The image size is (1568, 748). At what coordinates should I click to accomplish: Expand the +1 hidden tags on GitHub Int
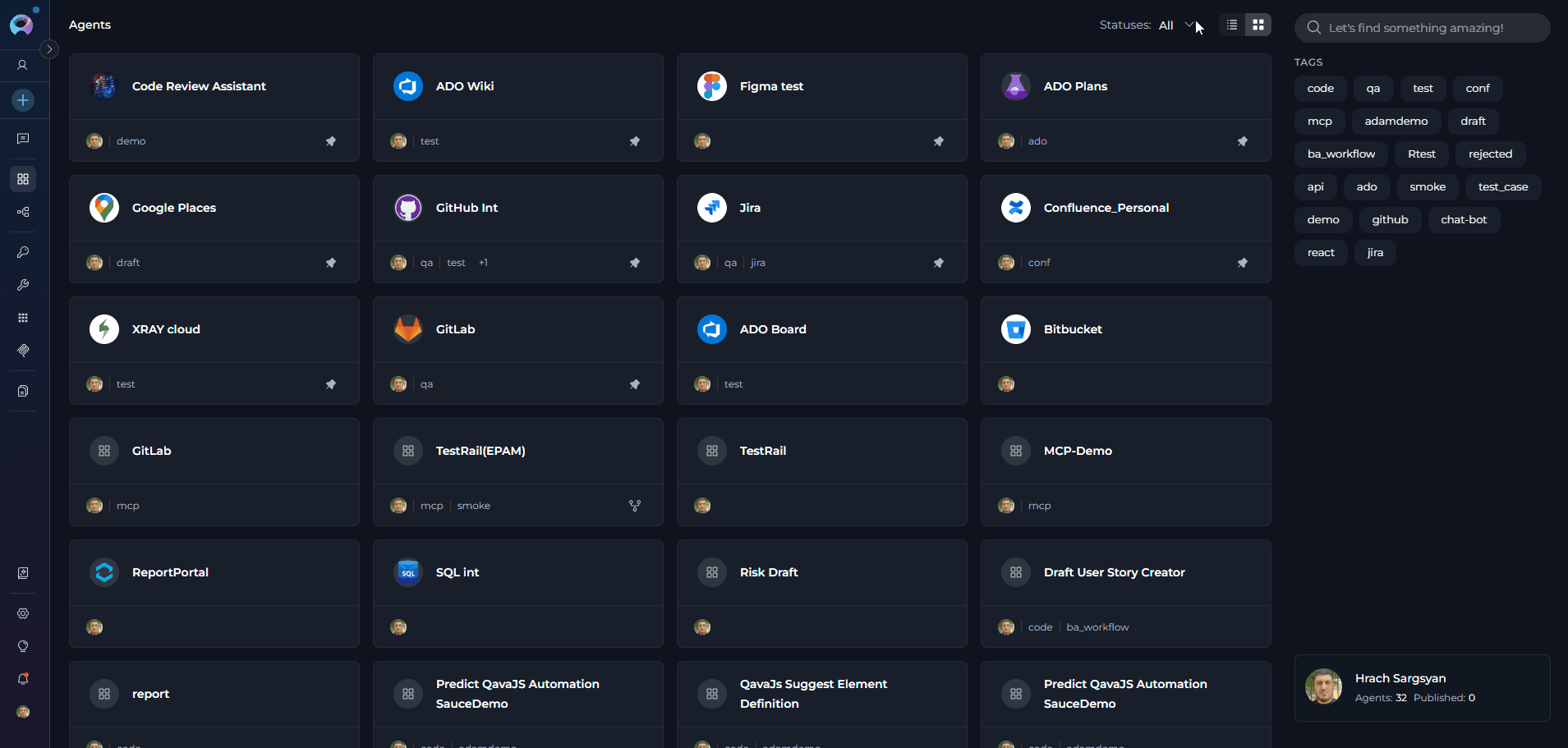pyautogui.click(x=483, y=263)
